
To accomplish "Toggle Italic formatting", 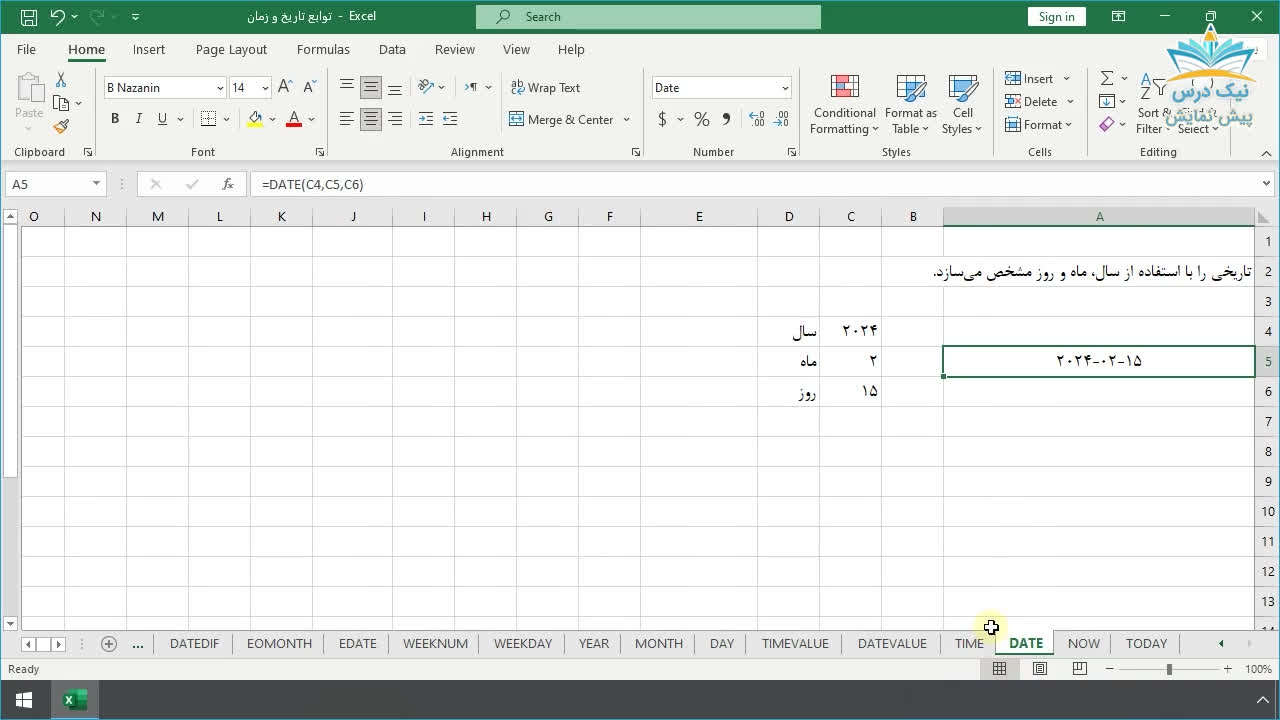I will [x=138, y=119].
